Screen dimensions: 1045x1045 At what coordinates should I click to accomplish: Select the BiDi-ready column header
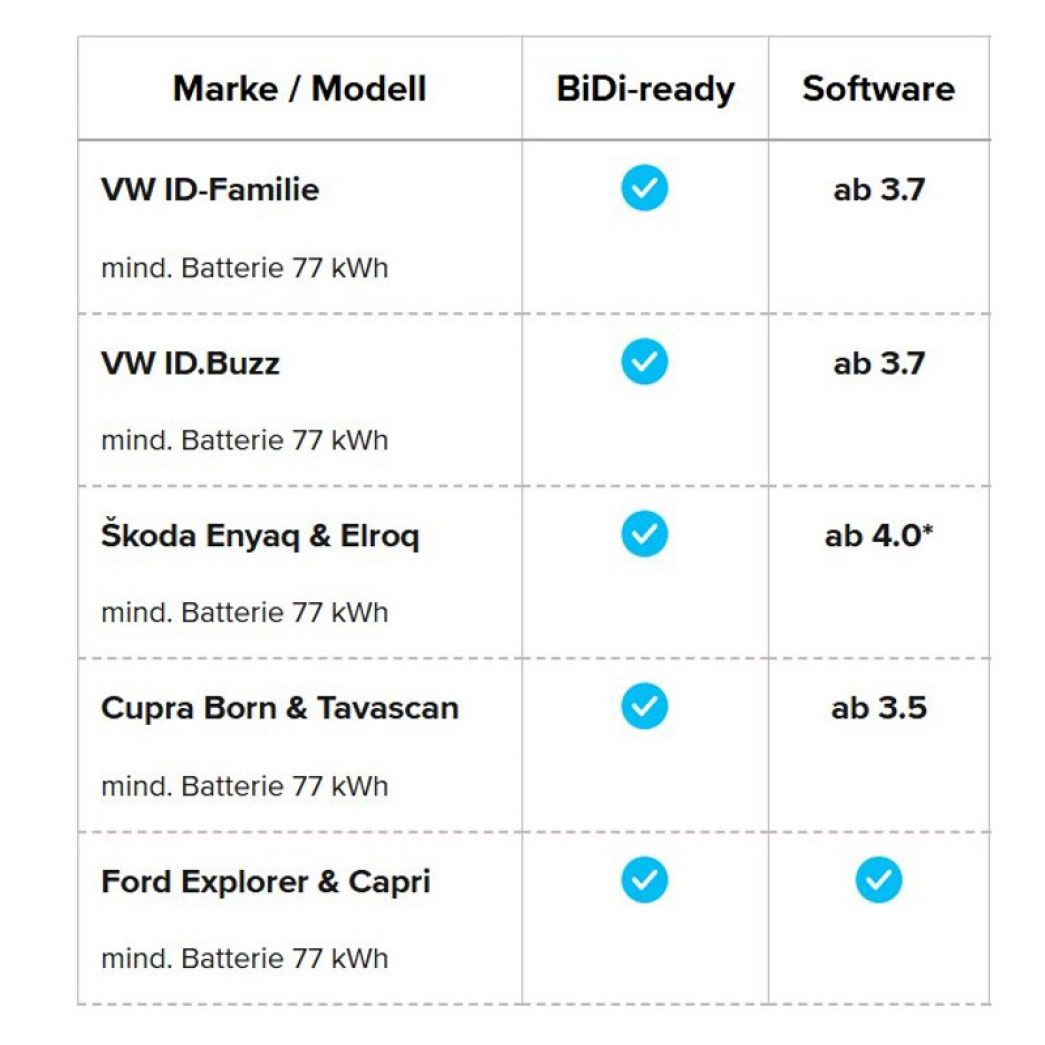pos(645,90)
